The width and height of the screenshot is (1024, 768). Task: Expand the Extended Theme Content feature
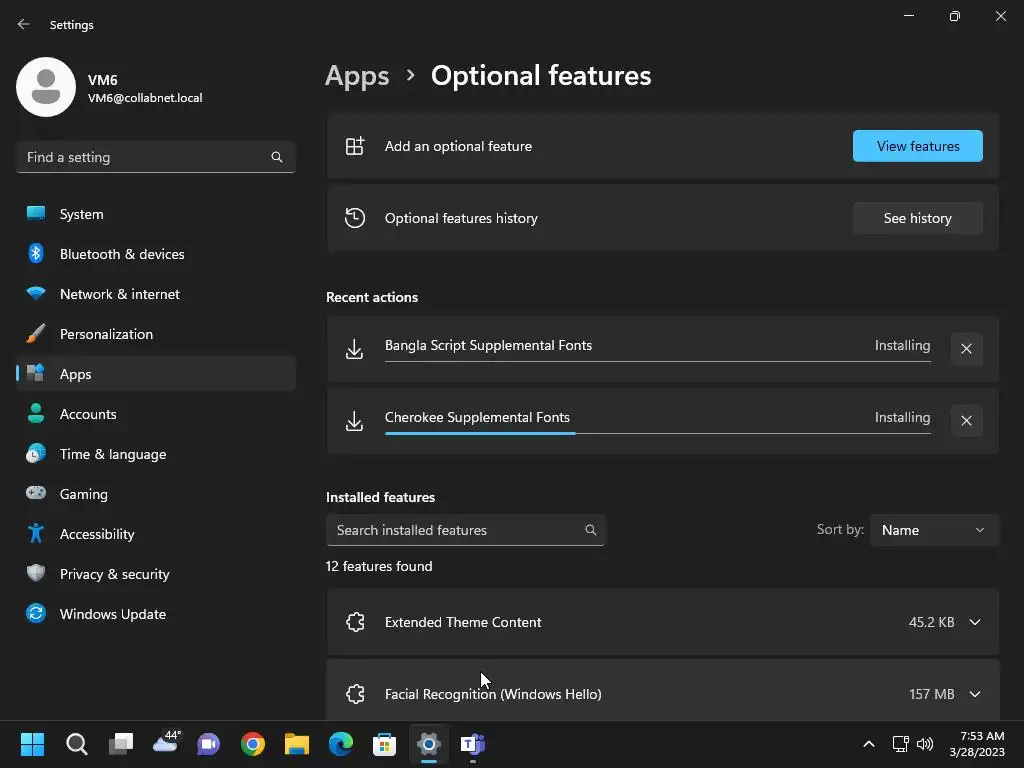pos(975,622)
